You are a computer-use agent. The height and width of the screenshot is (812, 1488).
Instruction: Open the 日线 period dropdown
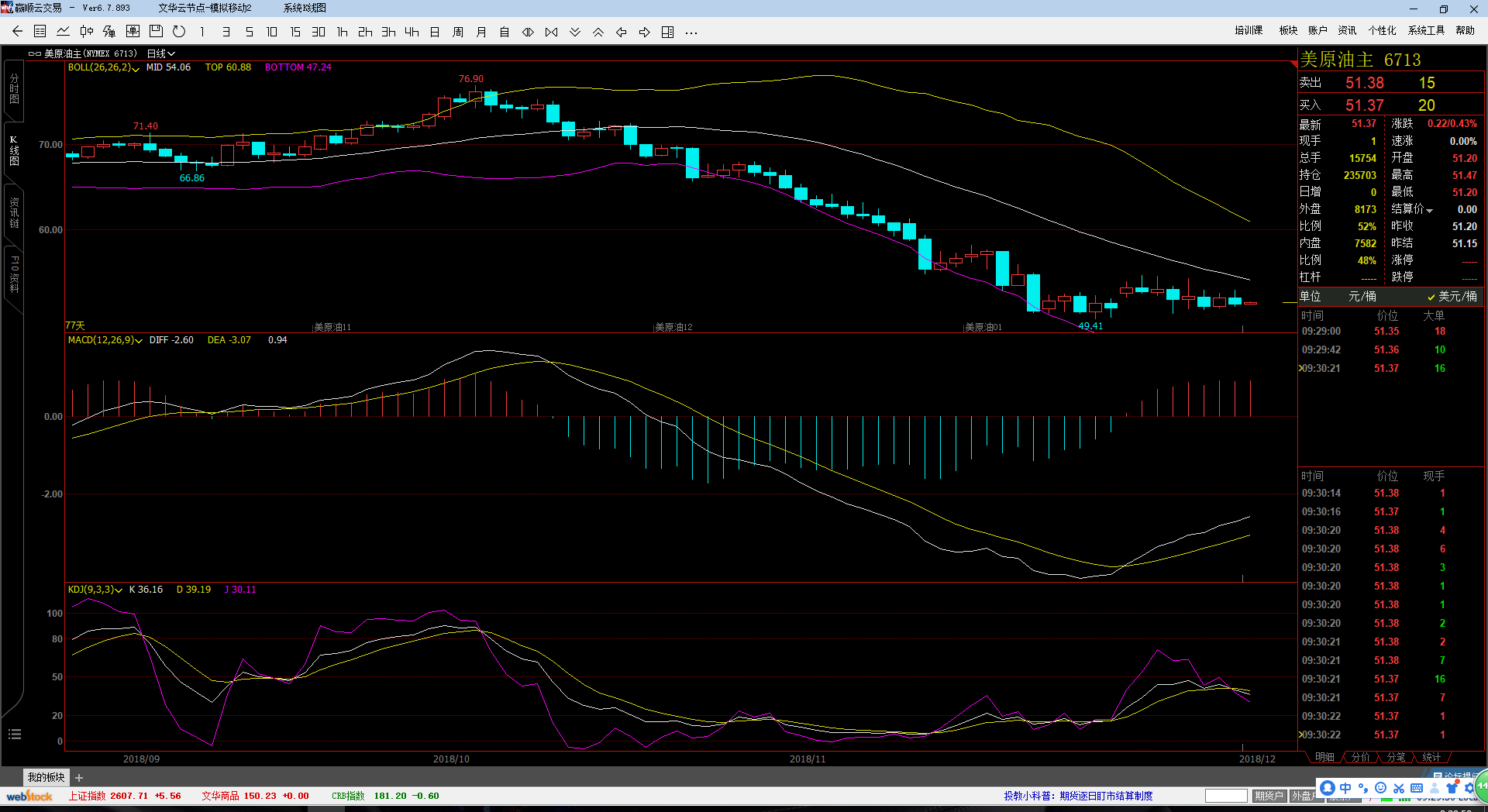click(161, 53)
